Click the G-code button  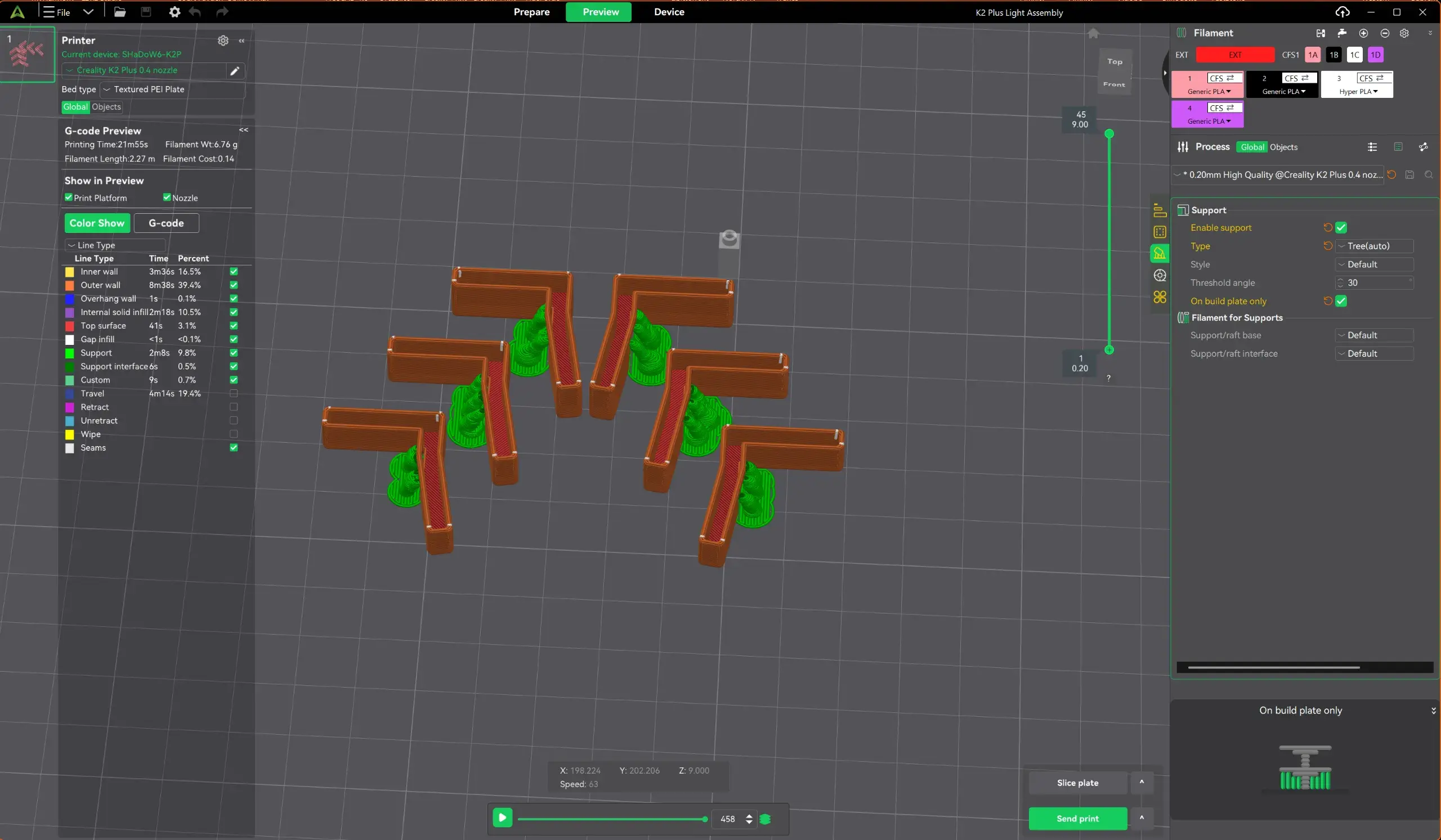tap(166, 223)
